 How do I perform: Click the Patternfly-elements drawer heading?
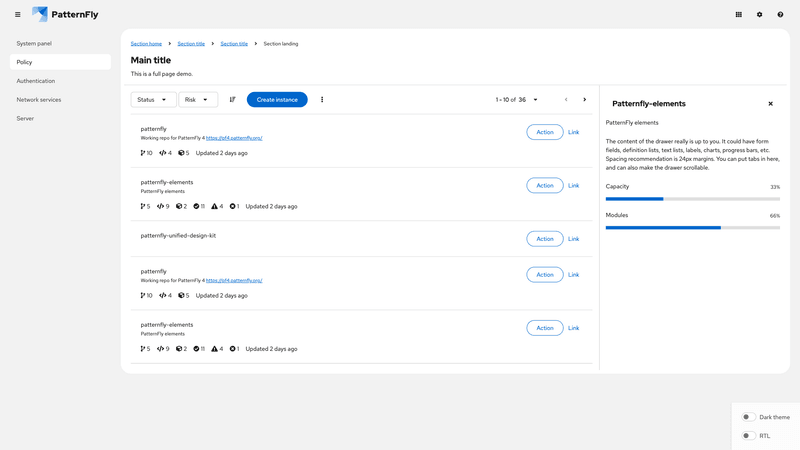648,104
